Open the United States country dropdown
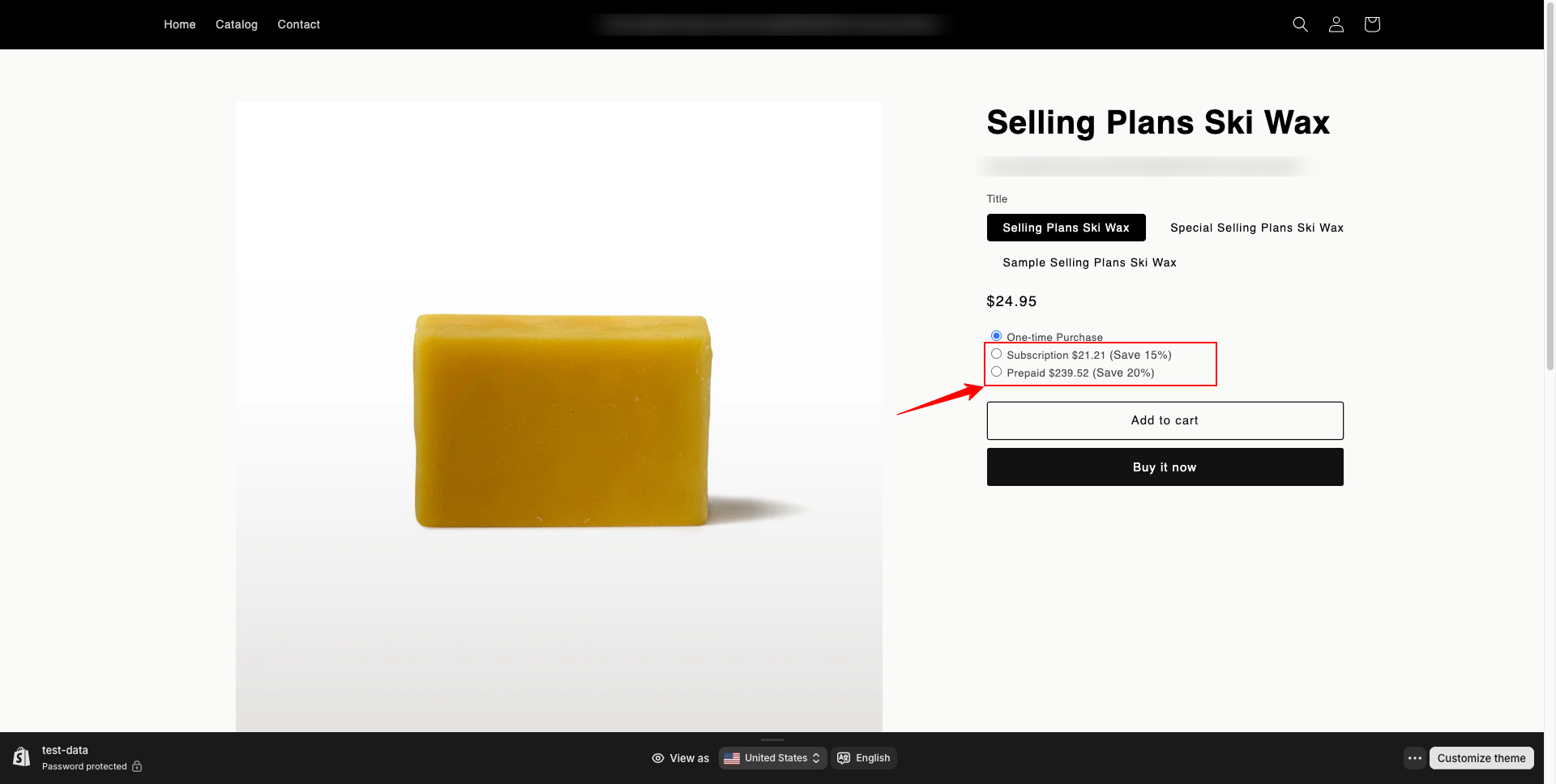Image resolution: width=1556 pixels, height=784 pixels. [773, 758]
